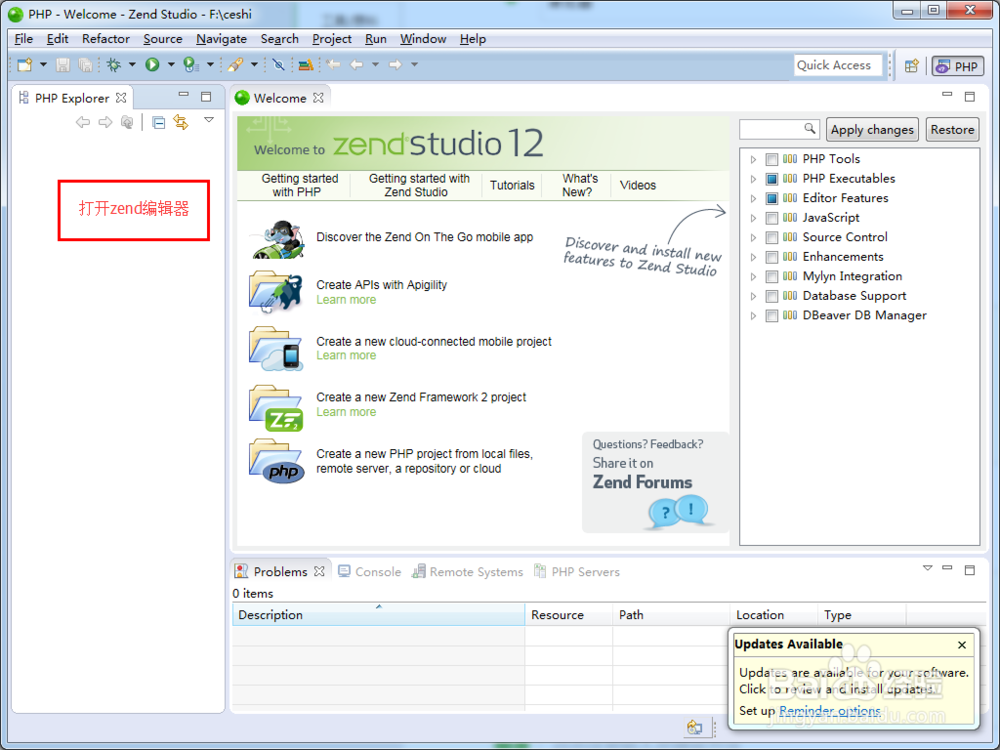Click PHP Explorer Up icon
Screen dimensions: 1000x750
pos(127,122)
